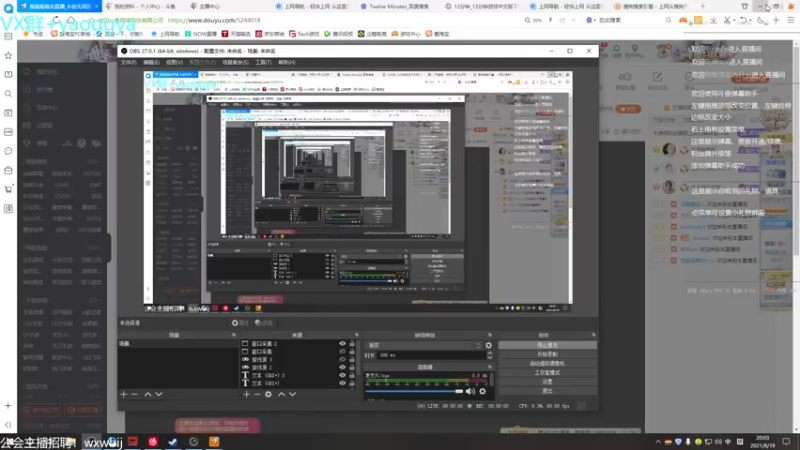Viewport: 800px width, 450px height.
Task: Move the scene up in the Scenes panel
Action: [x=147, y=394]
